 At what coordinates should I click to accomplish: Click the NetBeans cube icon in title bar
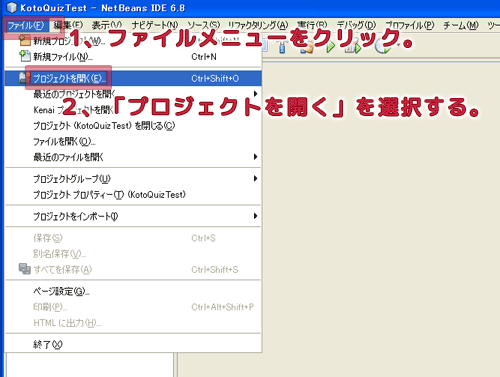(x=11, y=7)
